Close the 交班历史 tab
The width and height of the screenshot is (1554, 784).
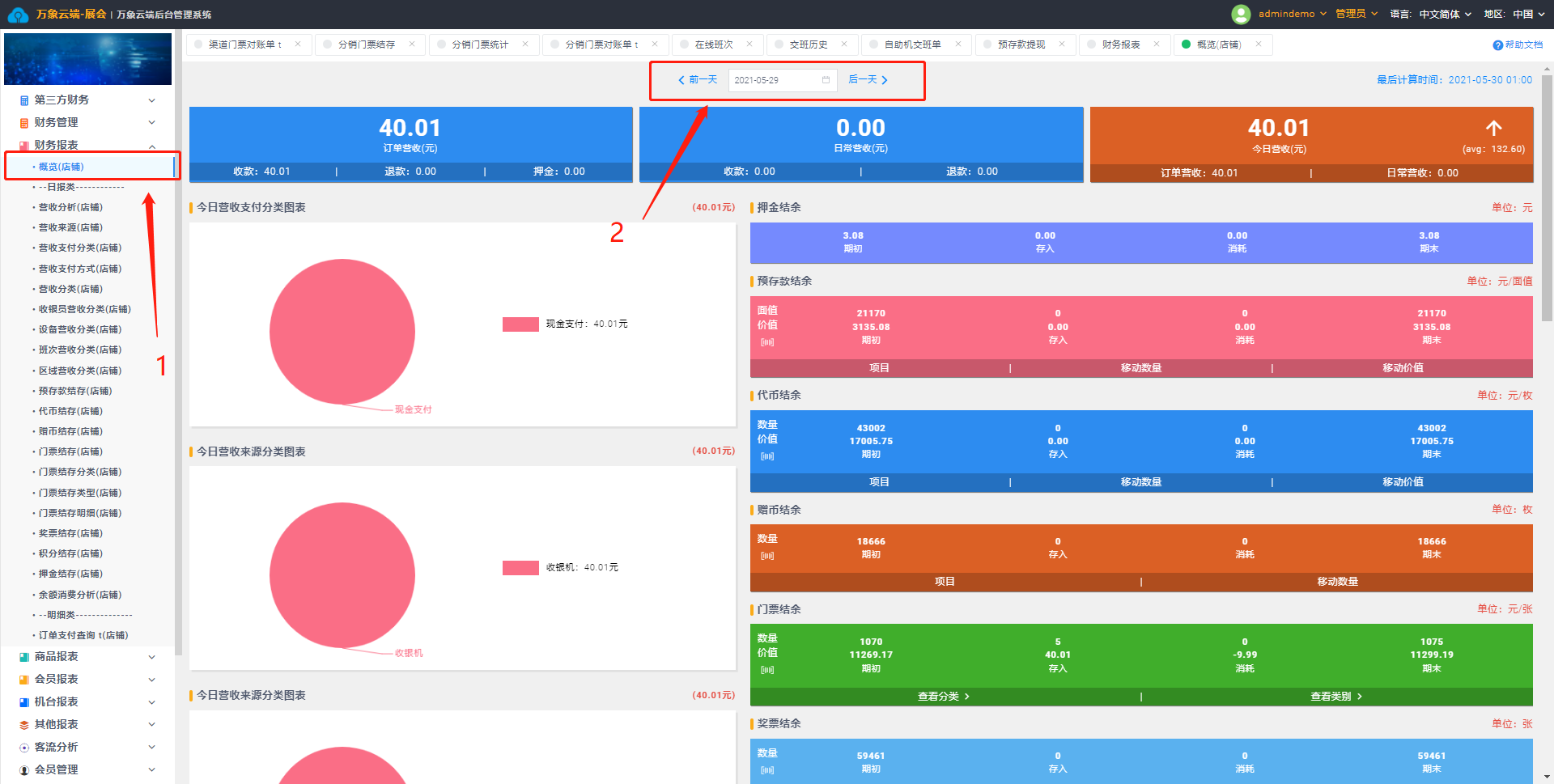point(844,44)
